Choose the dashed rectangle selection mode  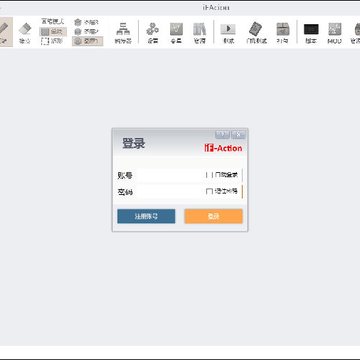point(52,41)
